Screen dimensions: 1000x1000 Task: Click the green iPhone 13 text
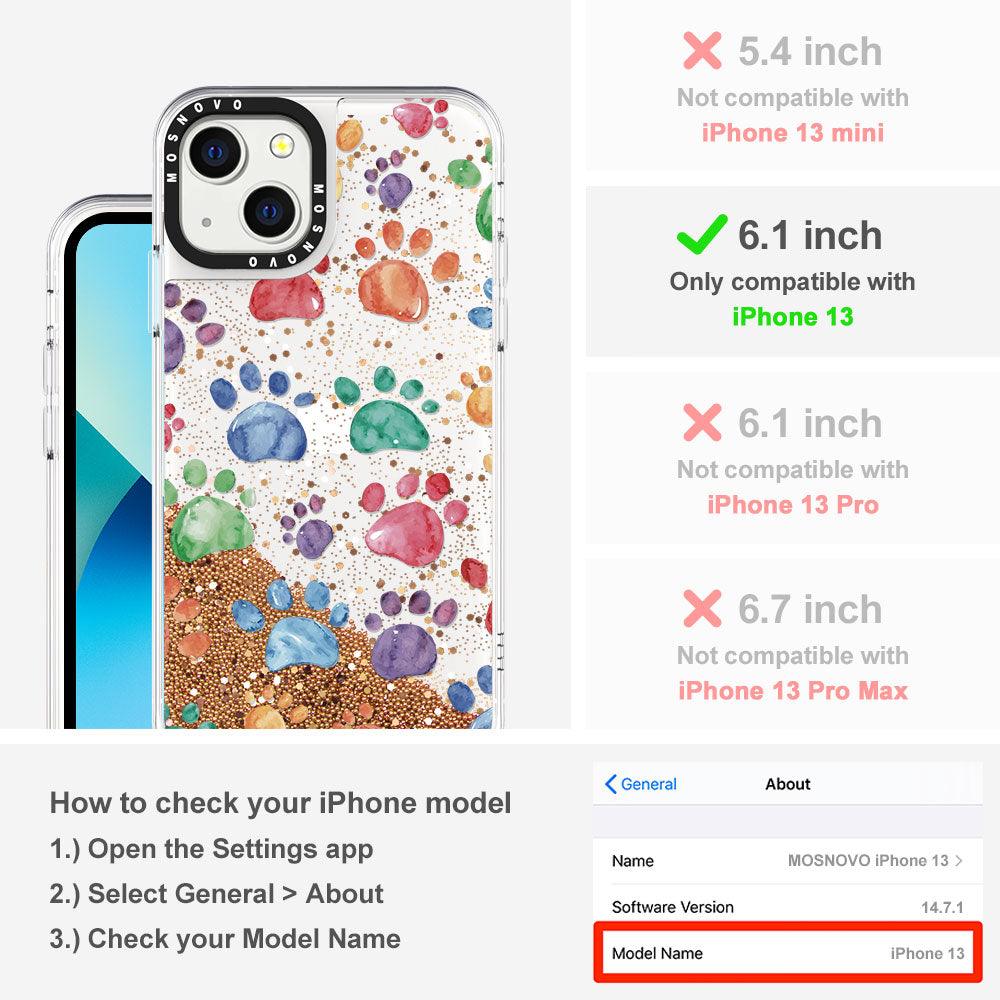click(x=793, y=316)
